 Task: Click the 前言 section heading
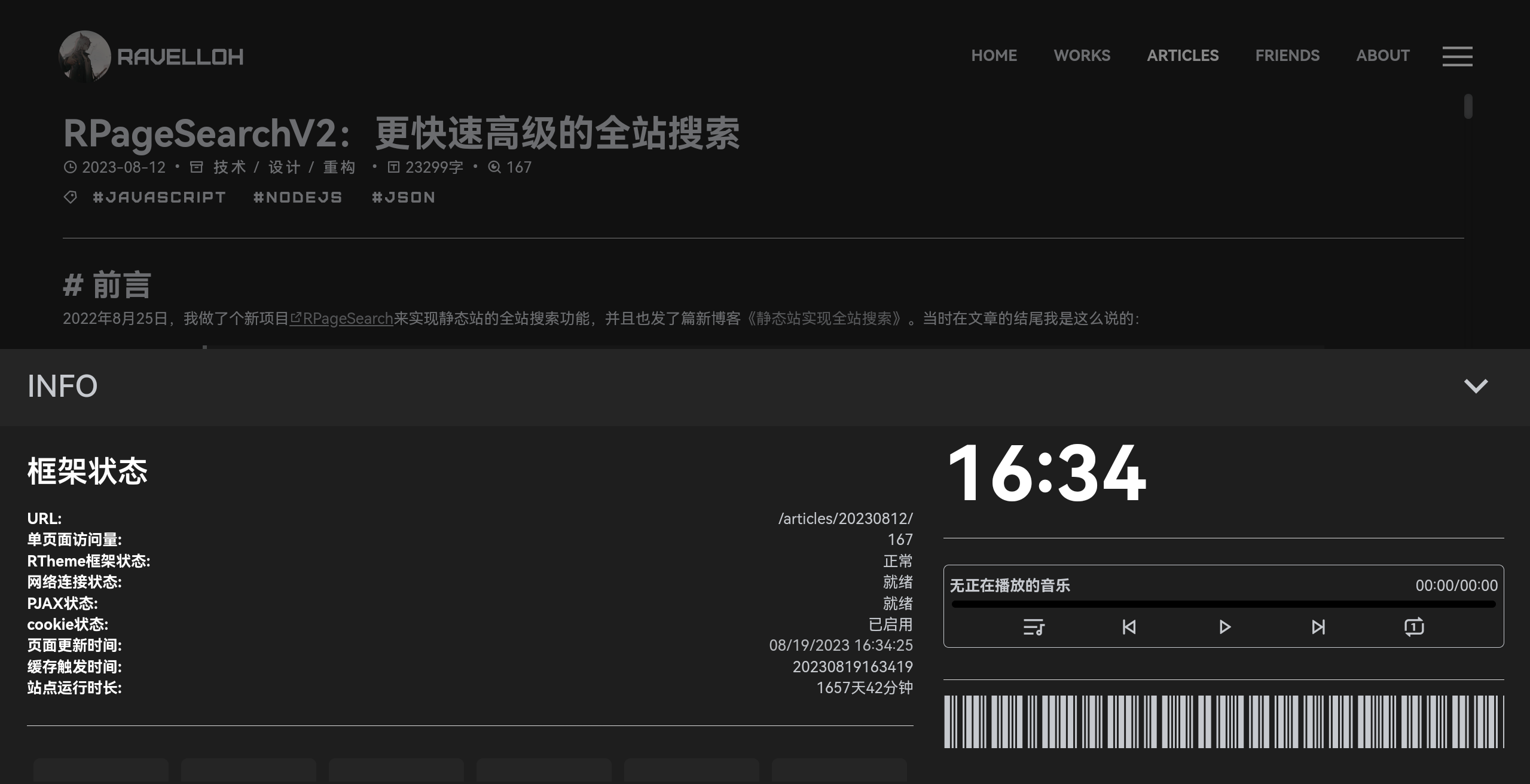point(107,284)
